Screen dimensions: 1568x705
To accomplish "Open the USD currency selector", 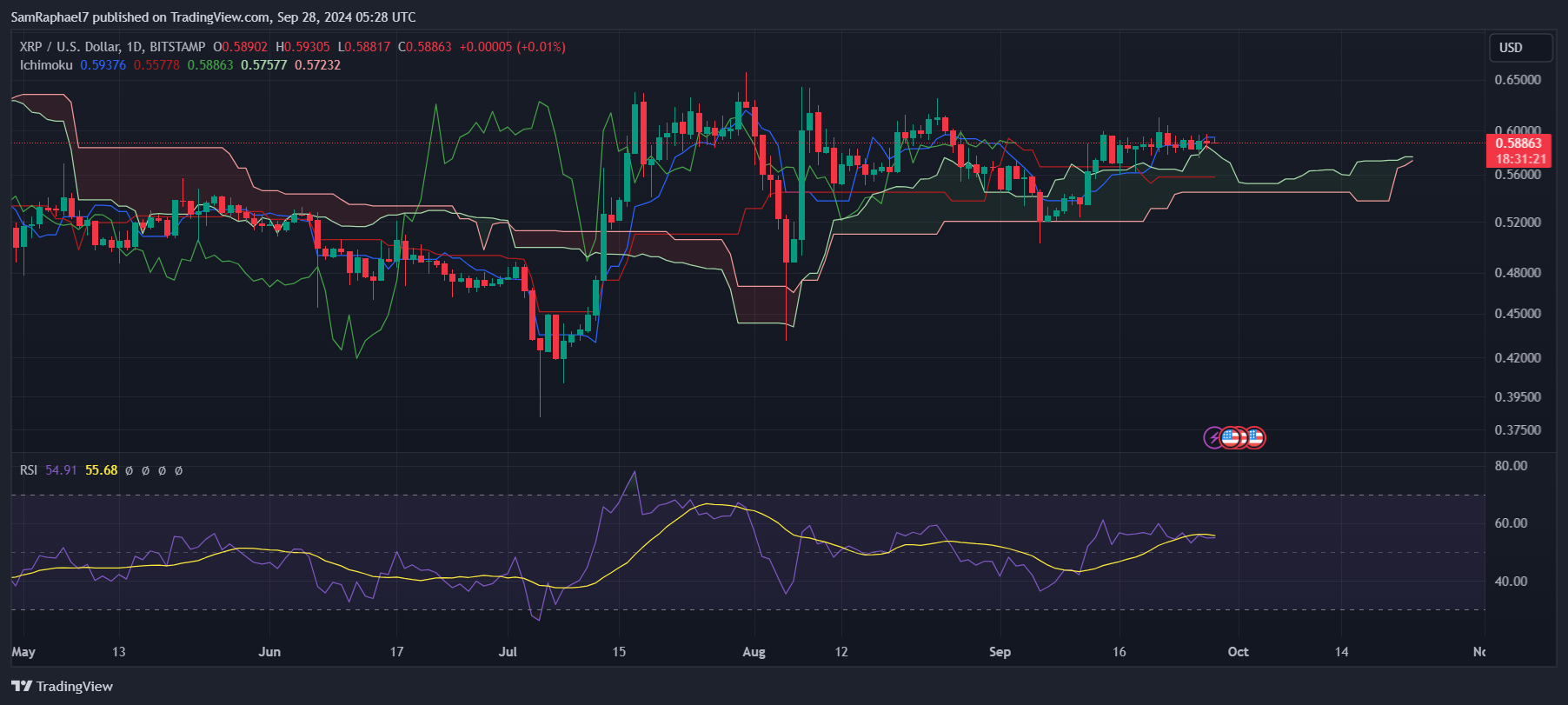I will coord(1520,48).
